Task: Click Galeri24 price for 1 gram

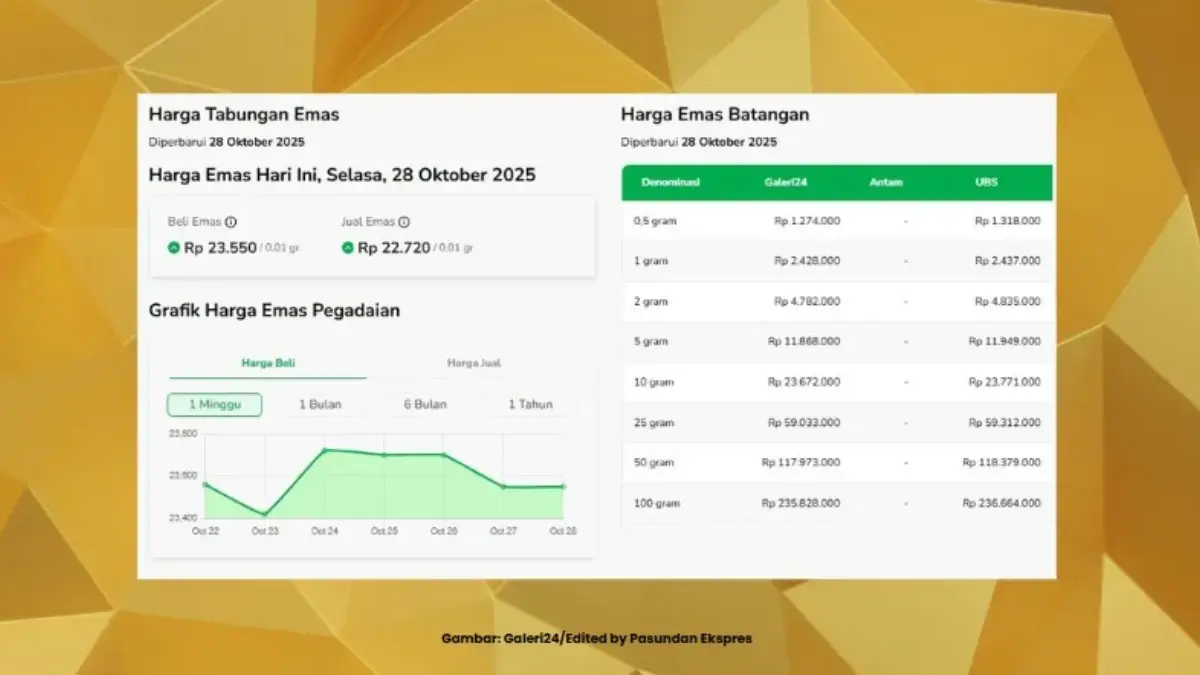Action: (806, 261)
